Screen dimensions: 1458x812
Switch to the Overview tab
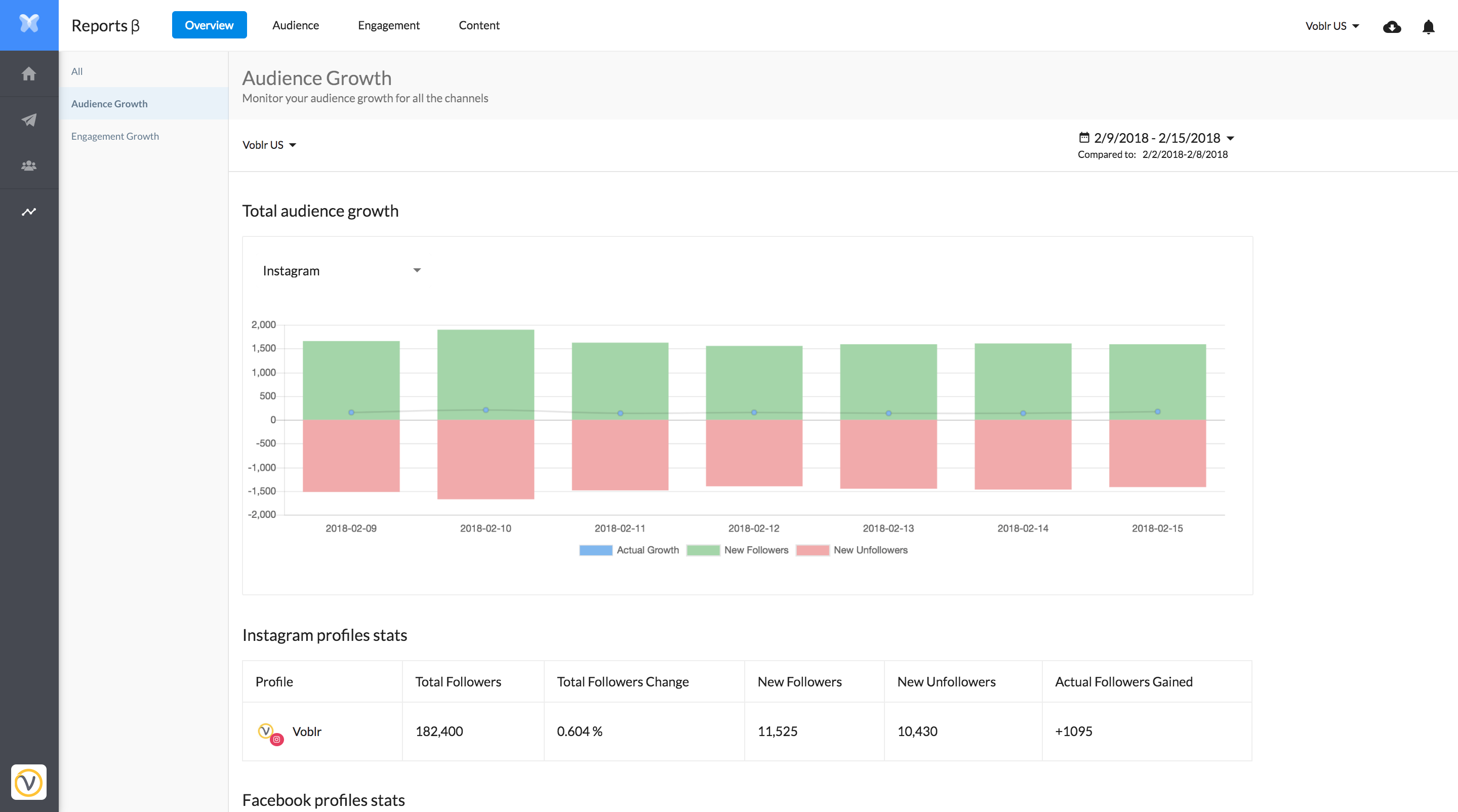(210, 25)
